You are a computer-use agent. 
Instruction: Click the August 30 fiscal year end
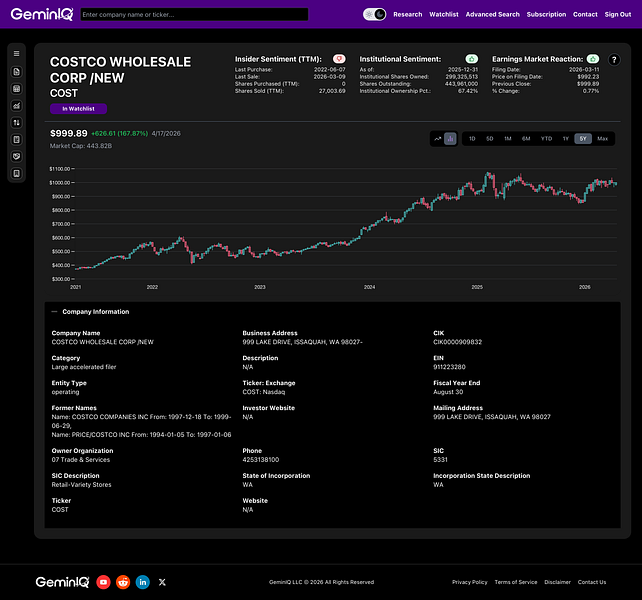coord(448,392)
